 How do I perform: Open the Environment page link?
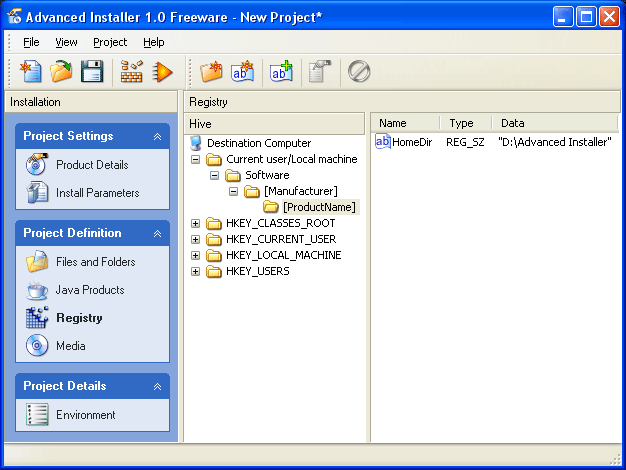[x=86, y=415]
